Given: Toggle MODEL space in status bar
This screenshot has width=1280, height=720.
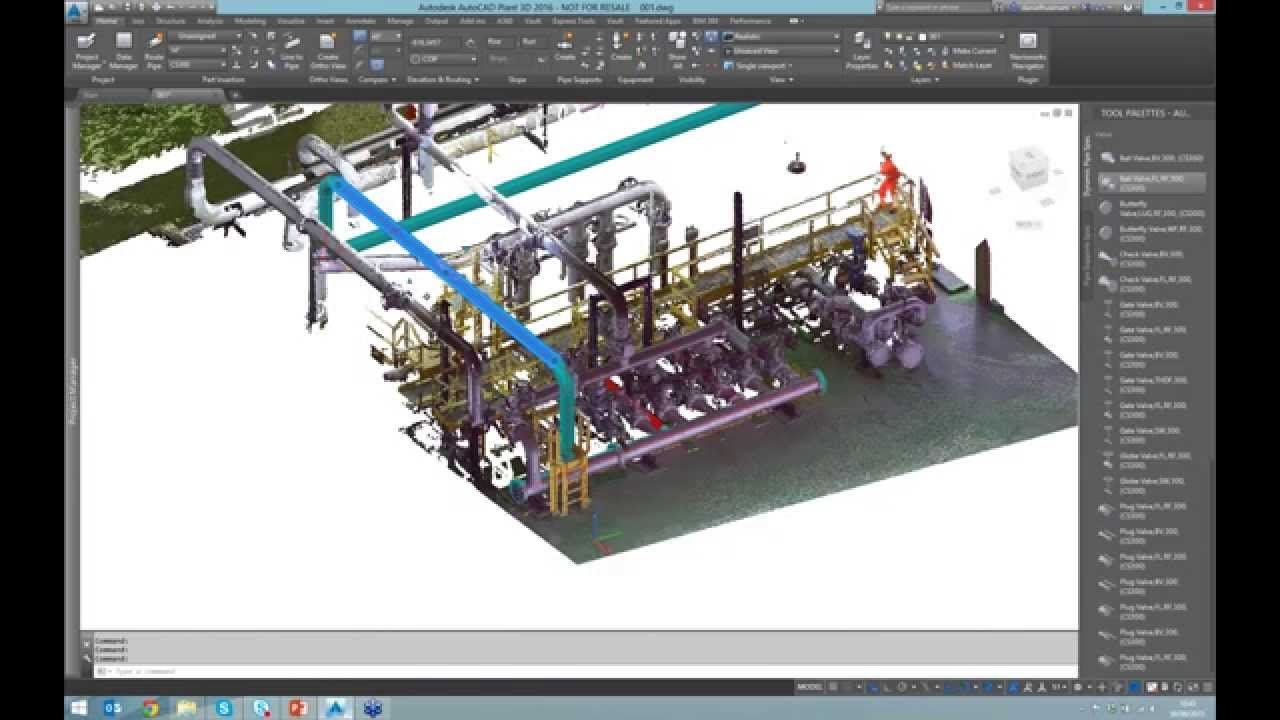Looking at the screenshot, I should [810, 687].
